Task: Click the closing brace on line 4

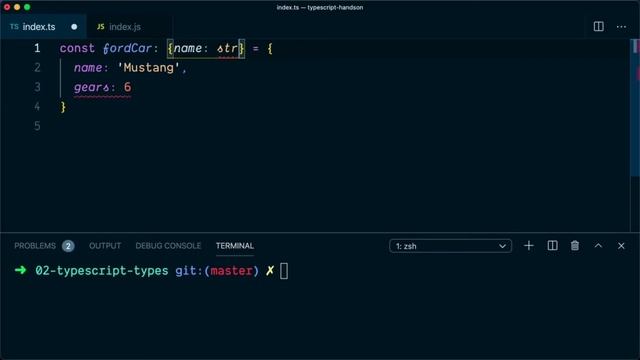Action: (x=63, y=107)
